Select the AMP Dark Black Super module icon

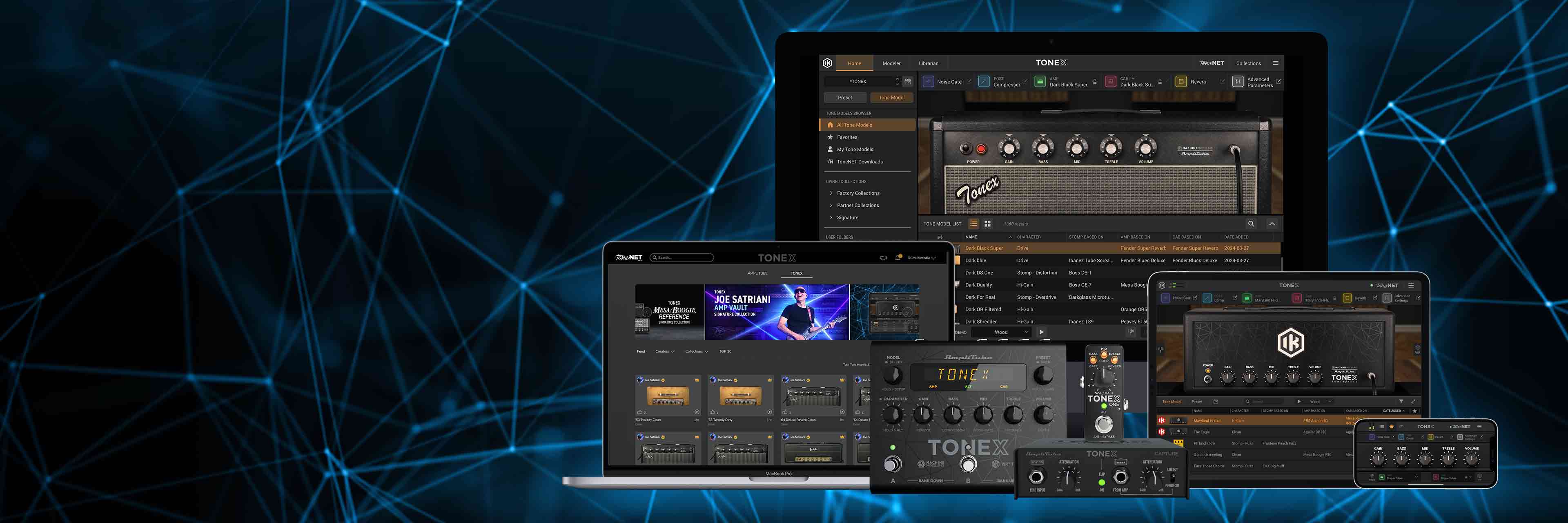click(x=1040, y=81)
